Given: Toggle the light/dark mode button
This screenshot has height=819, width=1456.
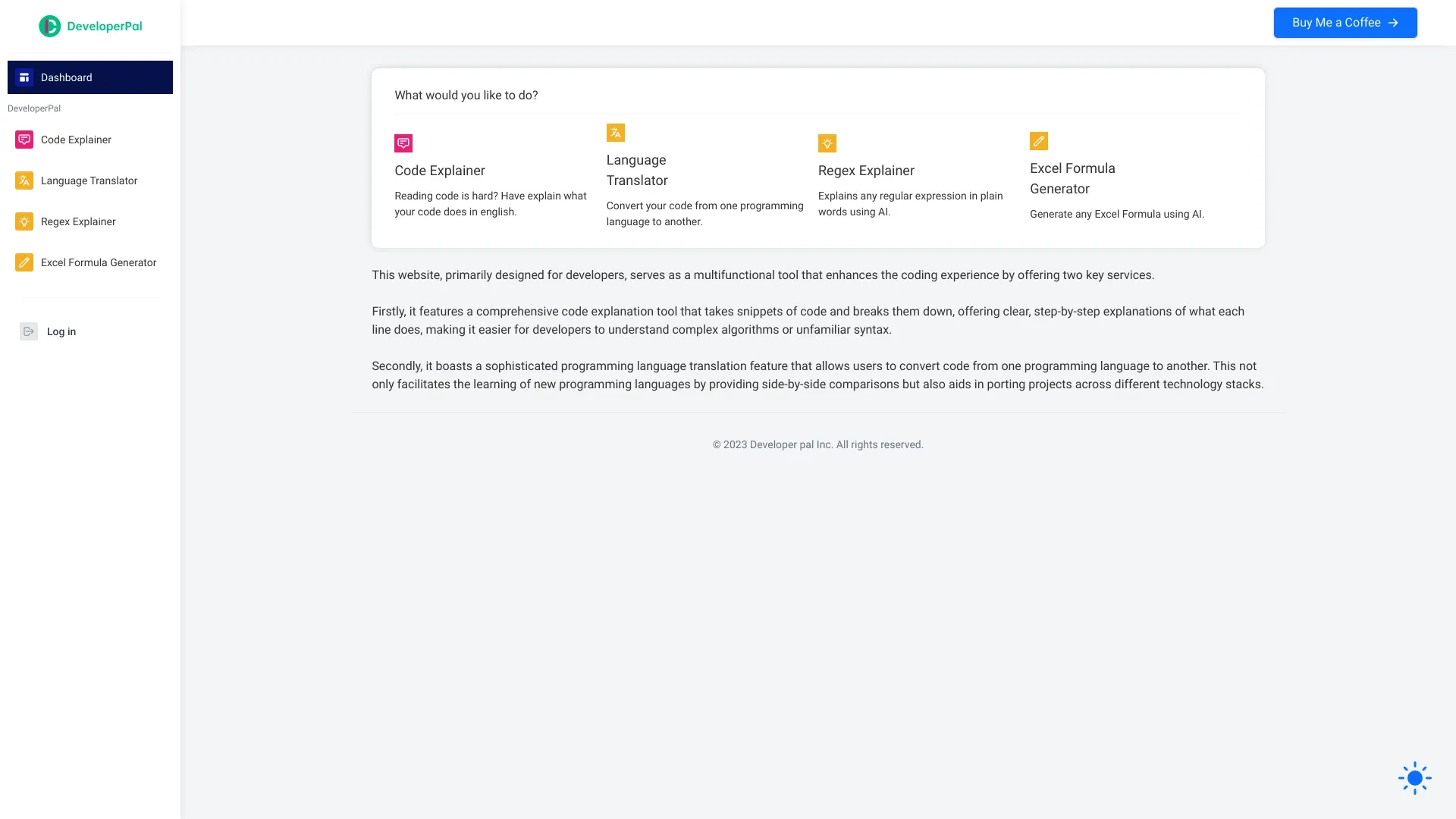Looking at the screenshot, I should (x=1414, y=778).
